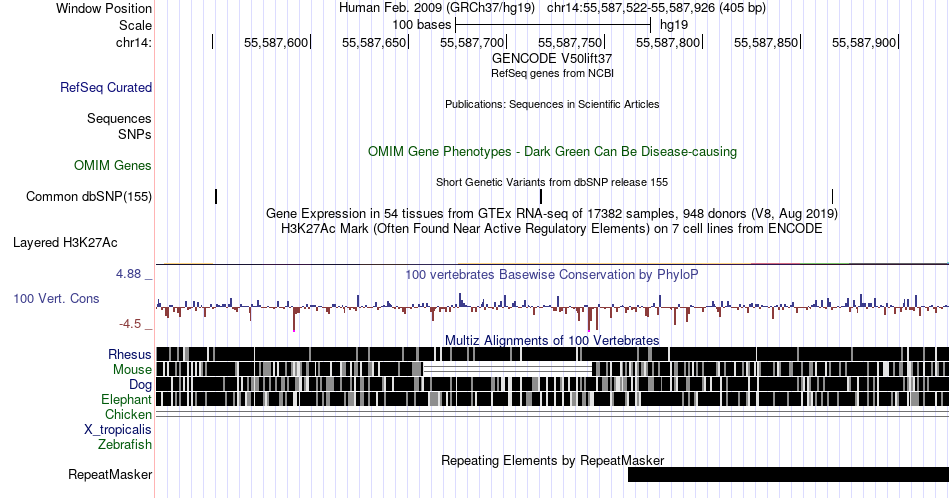Click the Mouse alignment gap double line
Image resolution: width=950 pixels, height=498 pixels.
[x=507, y=370]
